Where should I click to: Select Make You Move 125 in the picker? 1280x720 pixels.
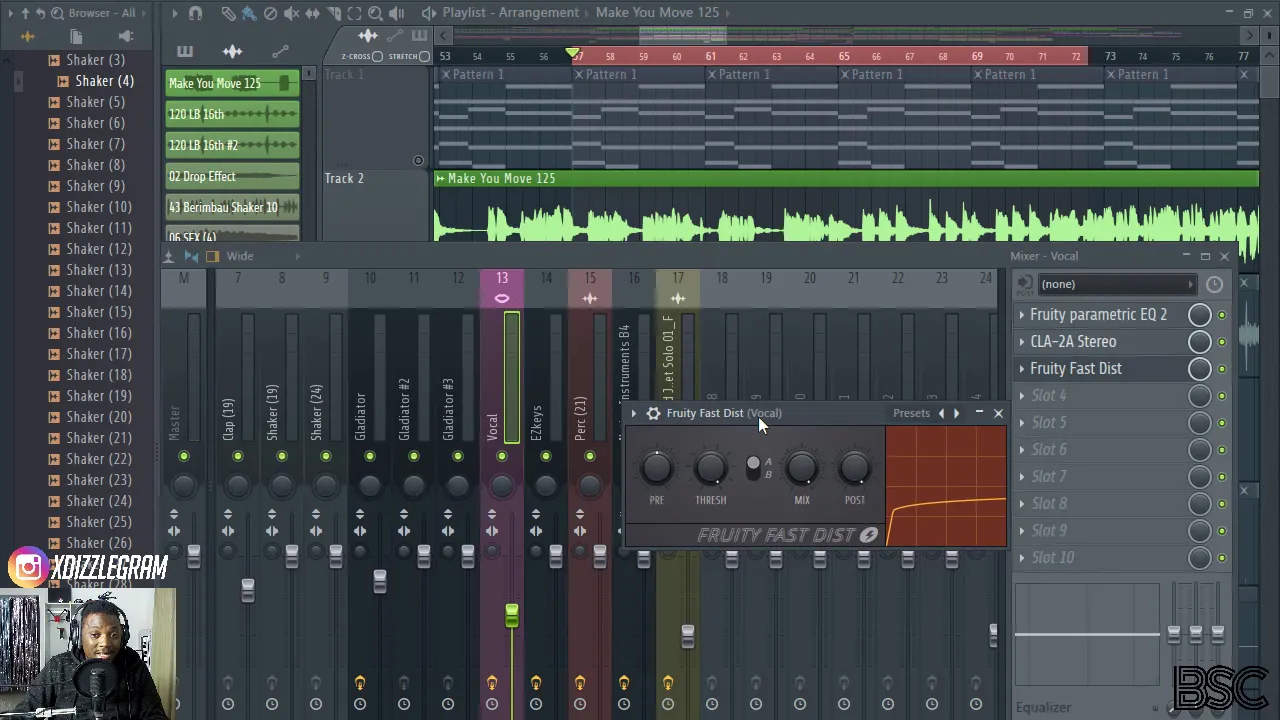point(232,84)
